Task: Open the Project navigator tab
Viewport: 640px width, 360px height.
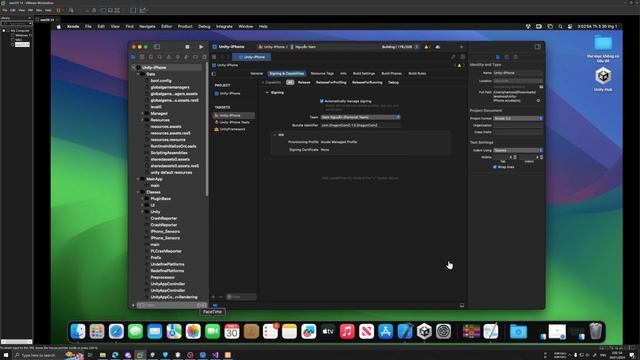Action: (x=133, y=57)
